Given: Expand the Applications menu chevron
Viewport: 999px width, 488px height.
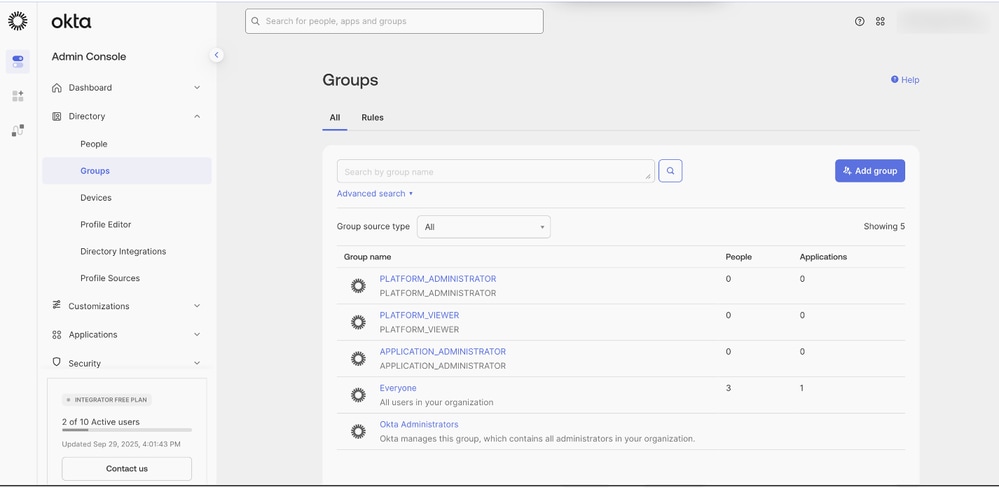Looking at the screenshot, I should (197, 334).
